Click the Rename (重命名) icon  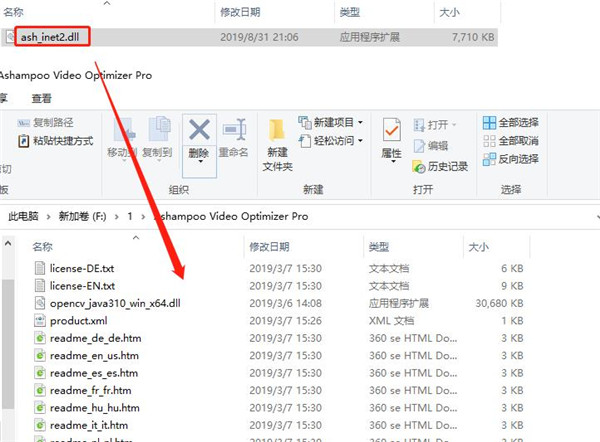tap(234, 130)
